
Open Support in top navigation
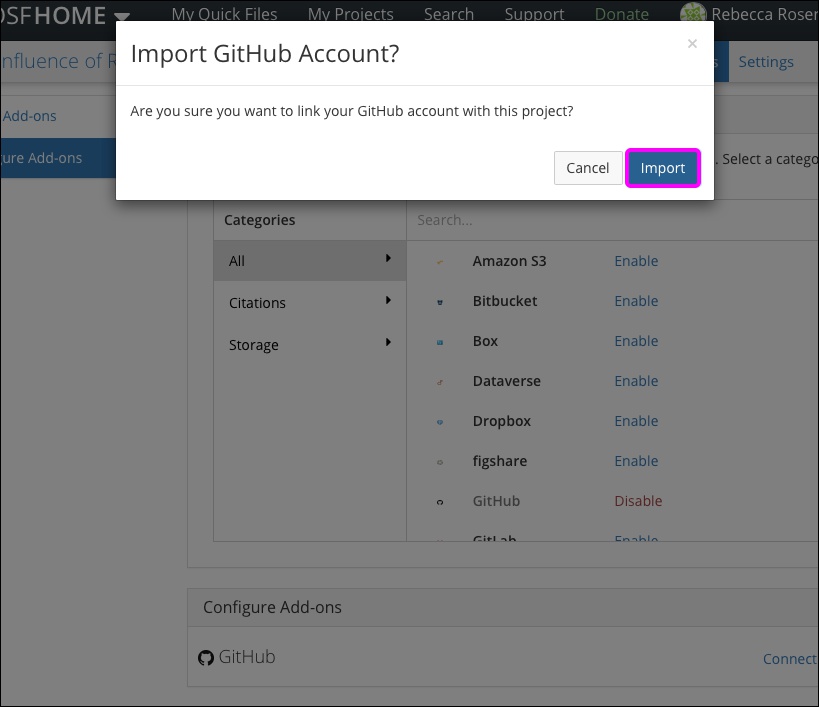(x=534, y=14)
